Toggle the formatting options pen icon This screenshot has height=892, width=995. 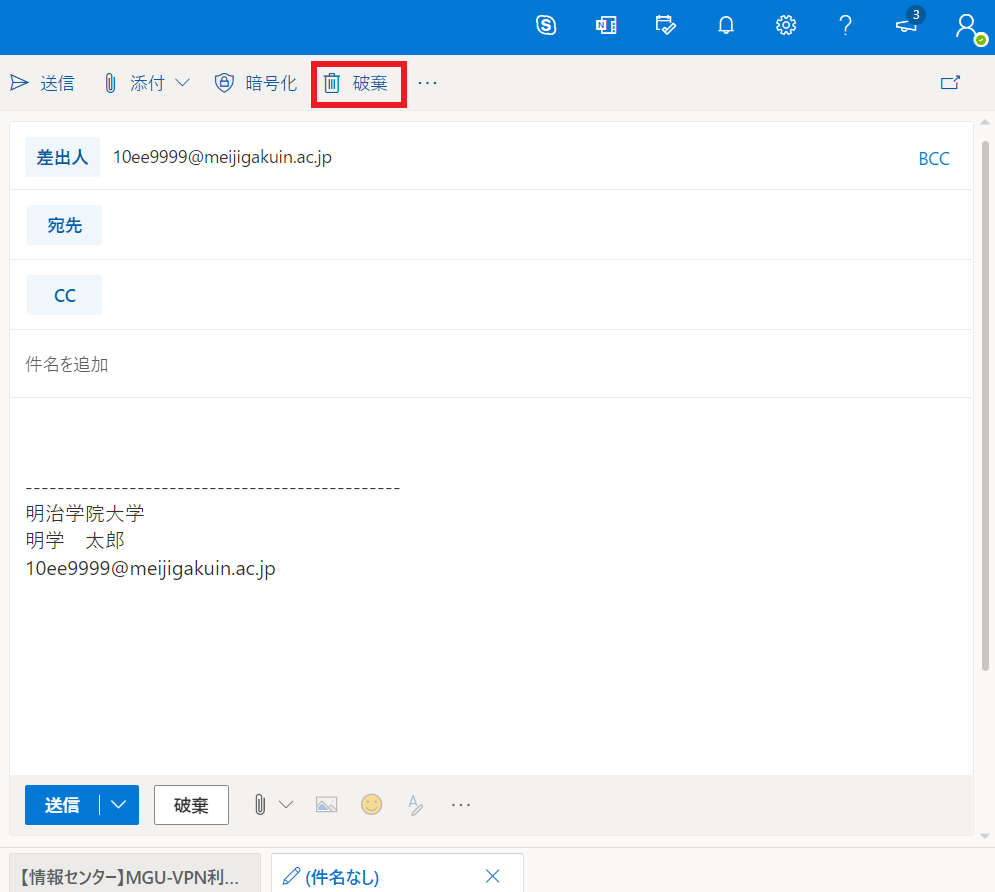click(415, 805)
